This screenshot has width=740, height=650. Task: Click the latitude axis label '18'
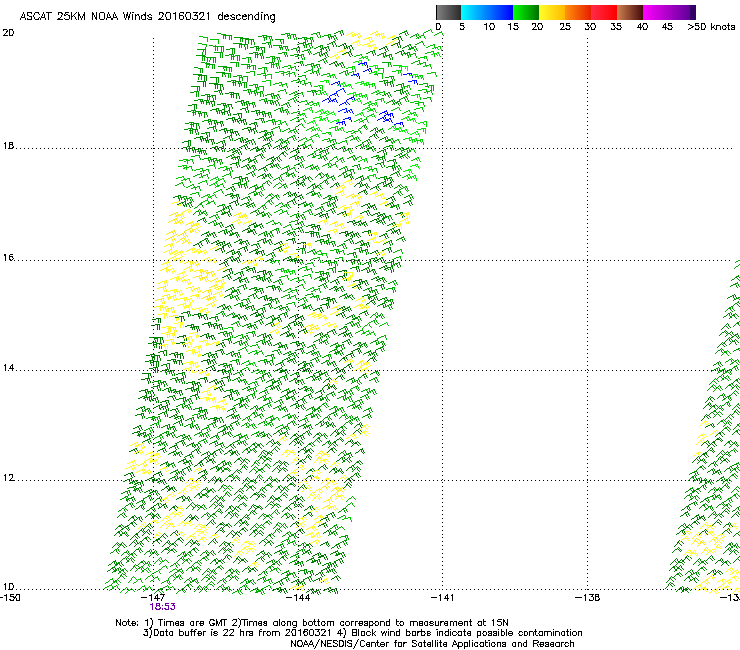pyautogui.click(x=8, y=146)
